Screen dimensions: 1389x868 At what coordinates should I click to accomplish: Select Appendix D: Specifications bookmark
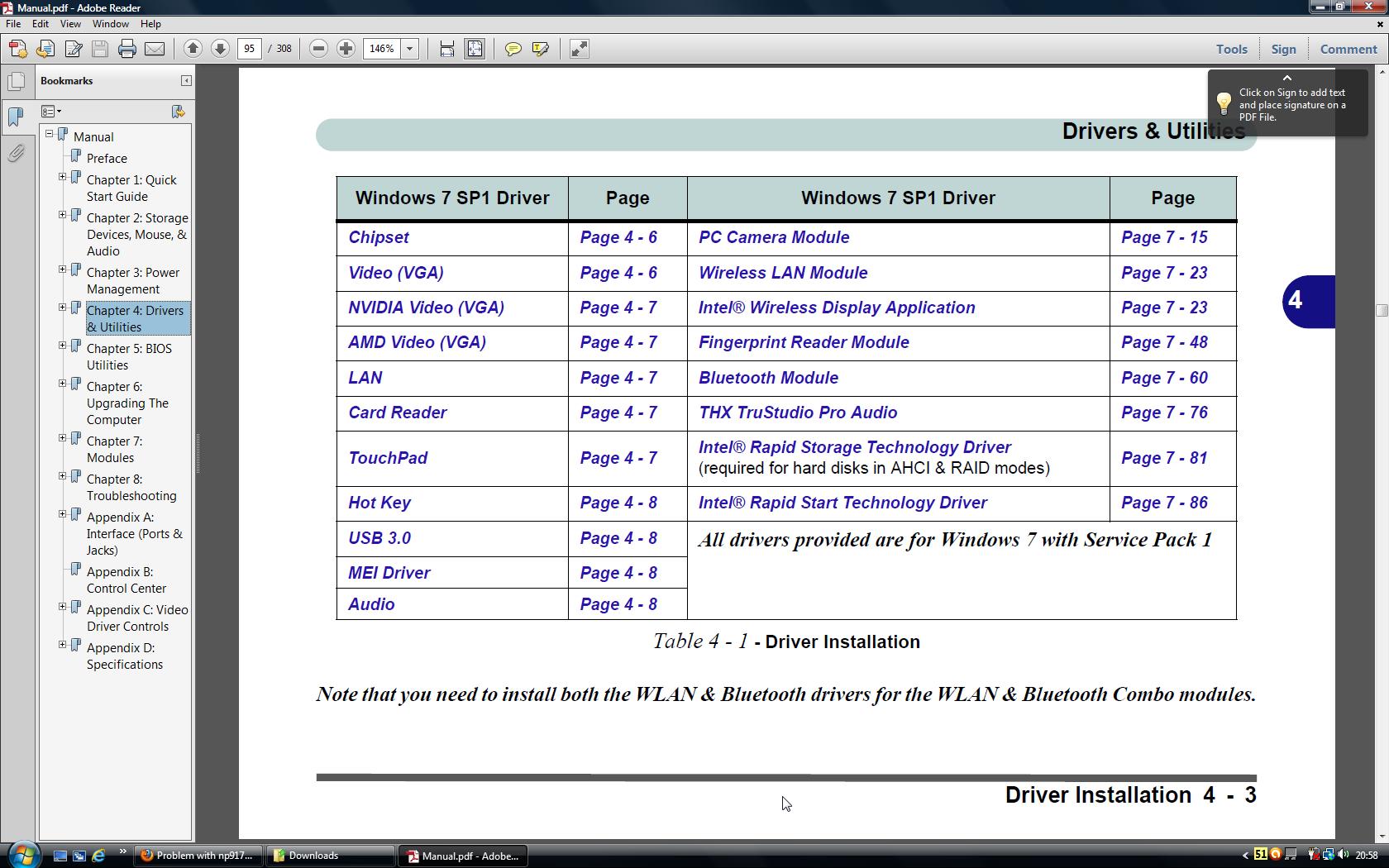tap(125, 656)
